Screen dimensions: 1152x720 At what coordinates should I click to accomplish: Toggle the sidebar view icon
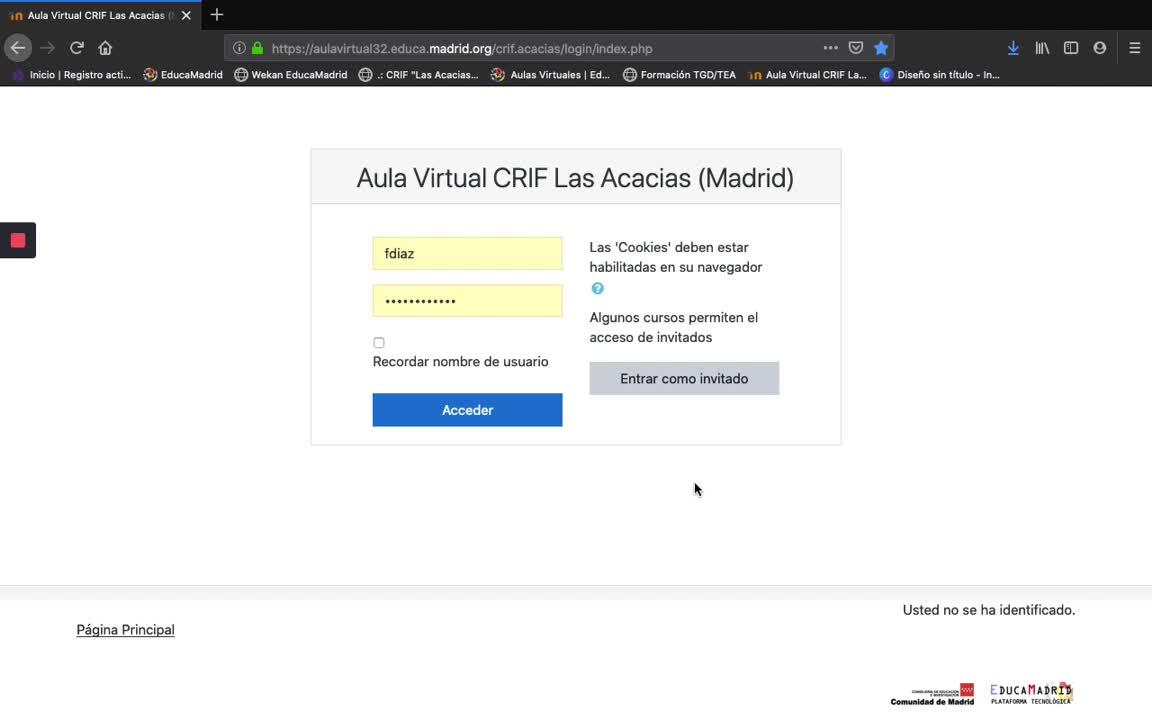1070,48
